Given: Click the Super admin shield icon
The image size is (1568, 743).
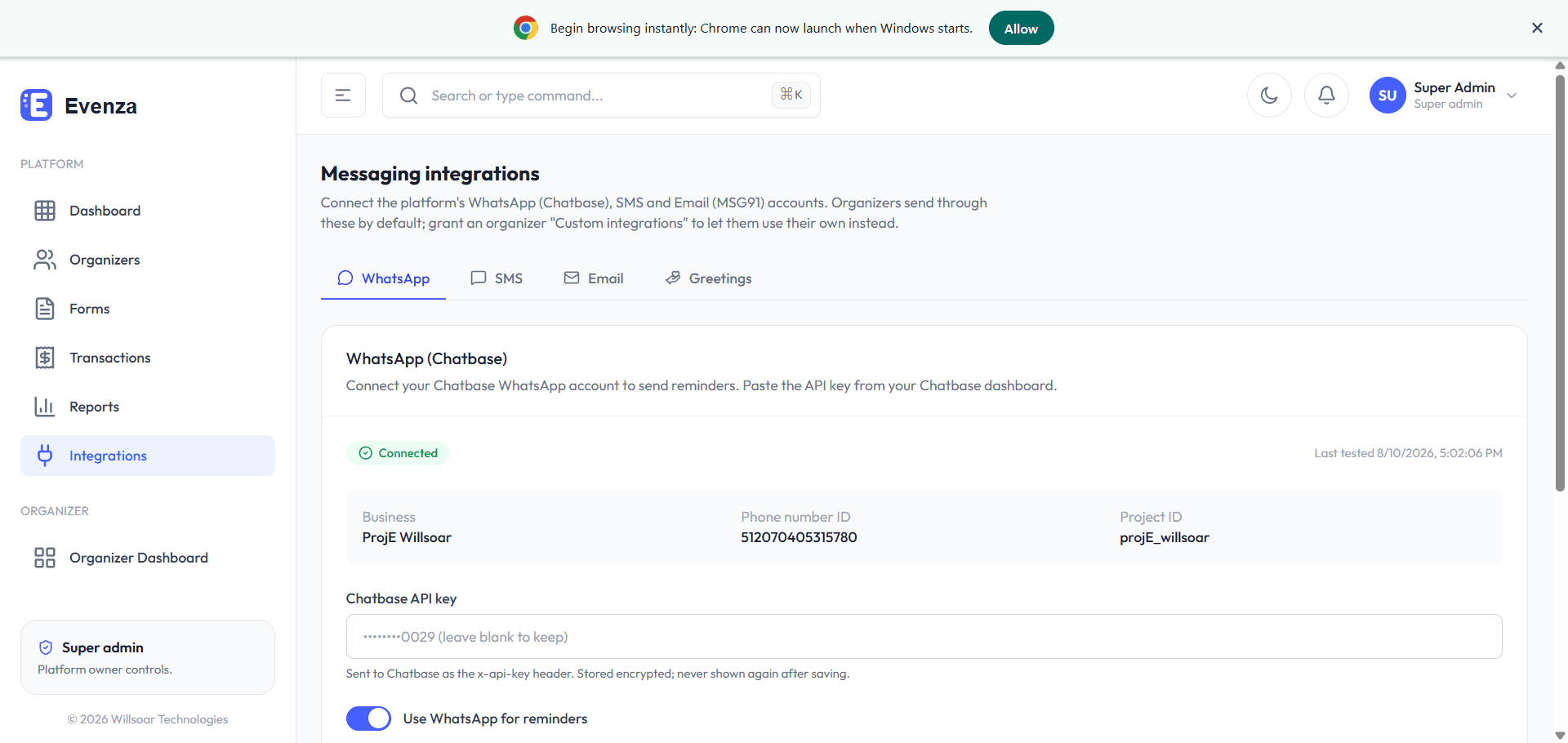Looking at the screenshot, I should click(x=46, y=647).
